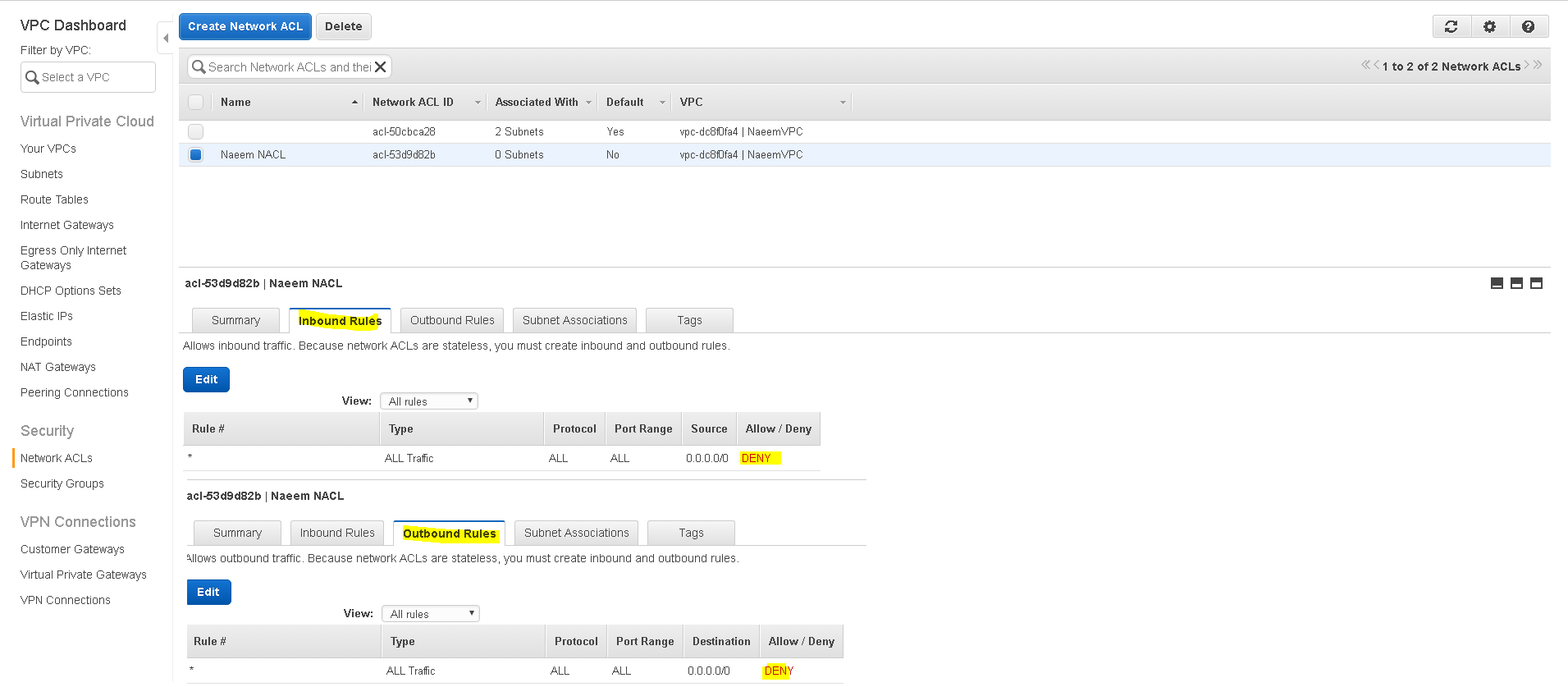Navigate to Subnets
Screen dimensions: 1568x687
42,174
